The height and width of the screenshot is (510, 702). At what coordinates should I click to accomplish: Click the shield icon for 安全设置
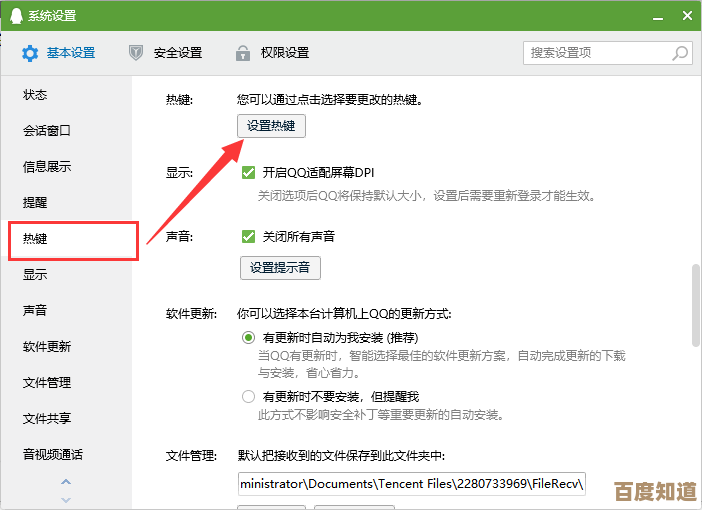(x=136, y=53)
